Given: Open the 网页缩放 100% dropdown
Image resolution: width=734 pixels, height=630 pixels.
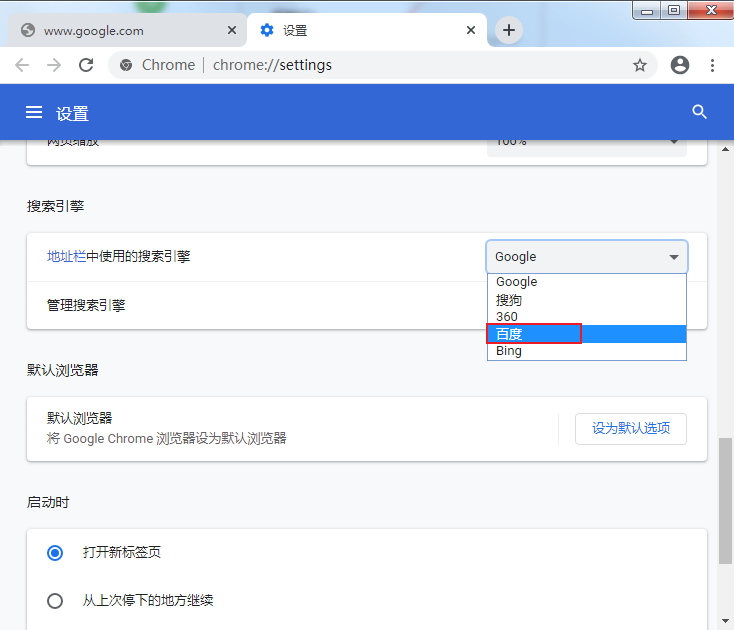Looking at the screenshot, I should pyautogui.click(x=587, y=148).
